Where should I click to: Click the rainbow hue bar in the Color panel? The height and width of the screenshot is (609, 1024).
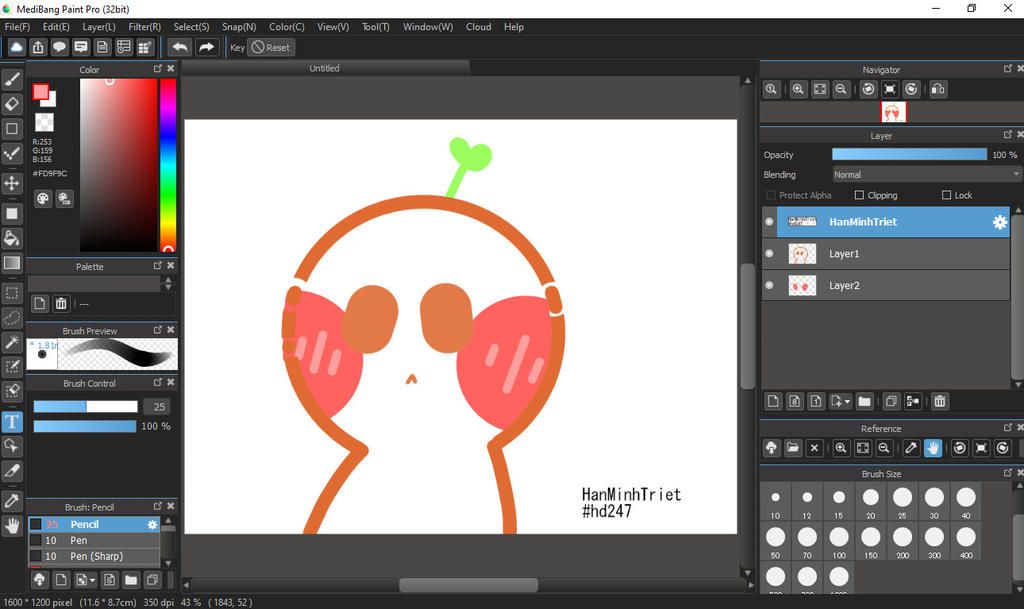pos(168,165)
